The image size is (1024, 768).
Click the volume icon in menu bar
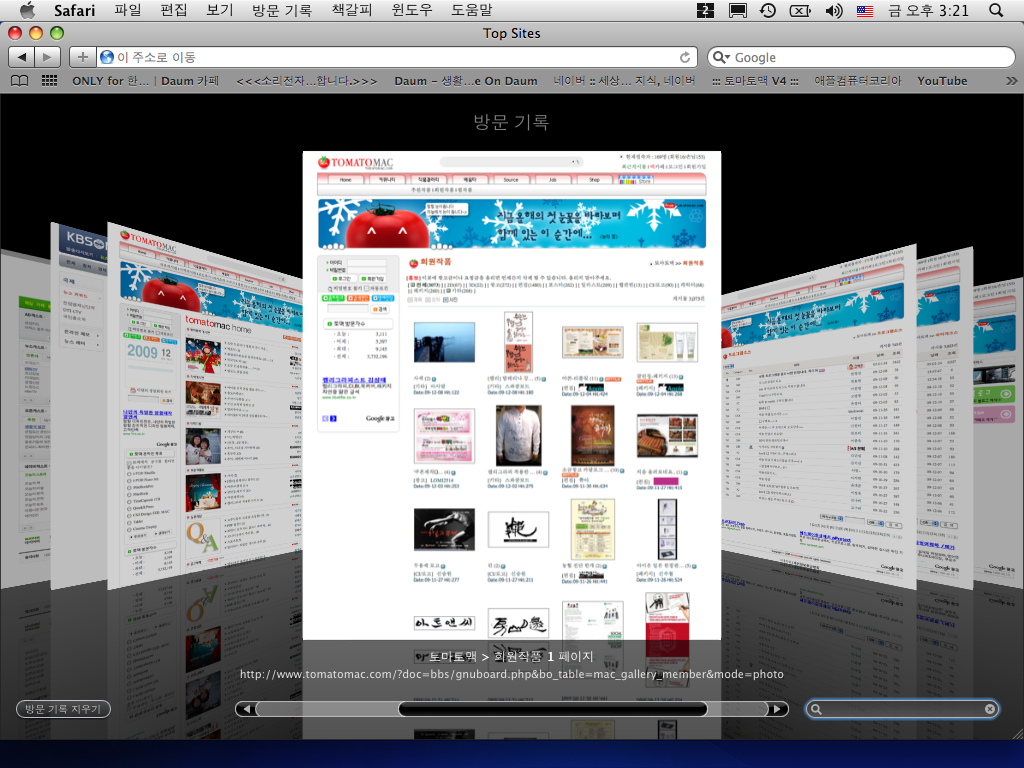click(x=833, y=11)
